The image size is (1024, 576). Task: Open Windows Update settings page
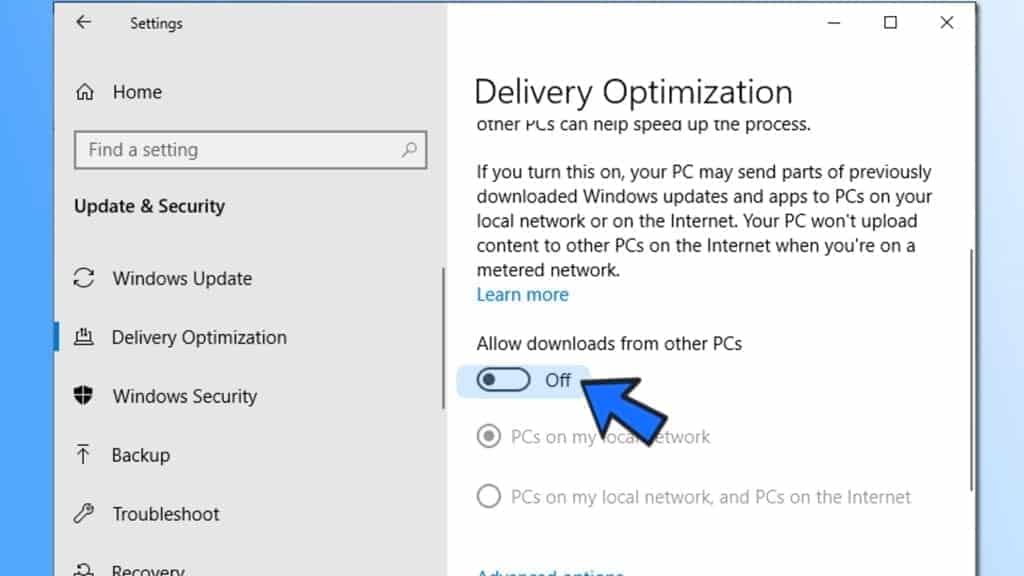182,279
